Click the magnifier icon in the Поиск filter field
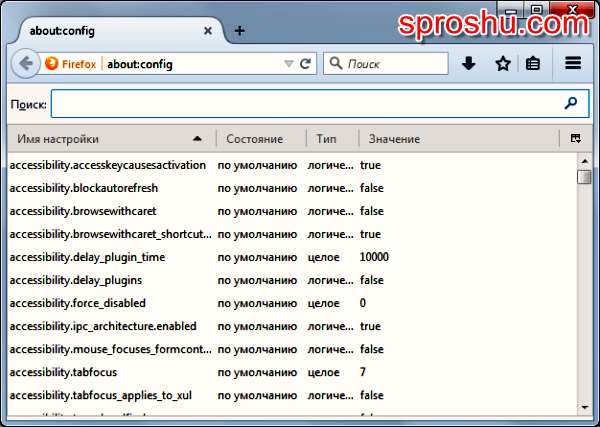The height and width of the screenshot is (427, 600). (x=571, y=103)
